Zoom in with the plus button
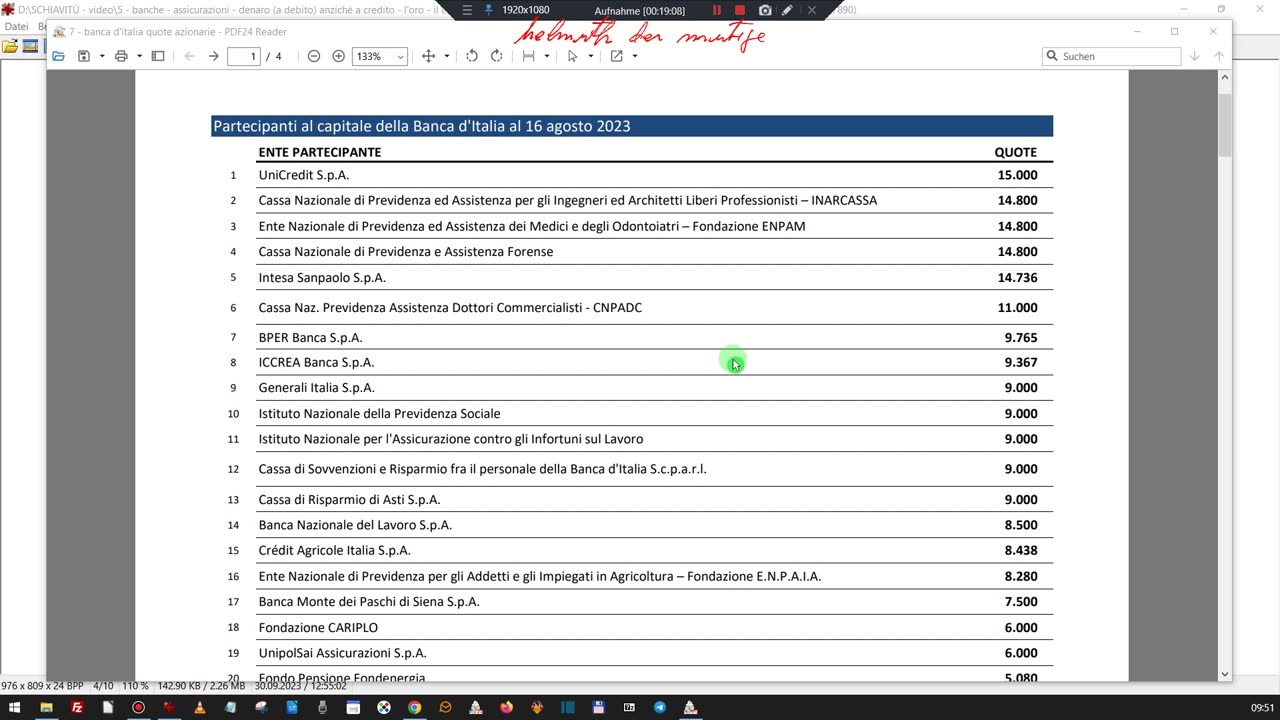The image size is (1280, 720). click(x=338, y=56)
